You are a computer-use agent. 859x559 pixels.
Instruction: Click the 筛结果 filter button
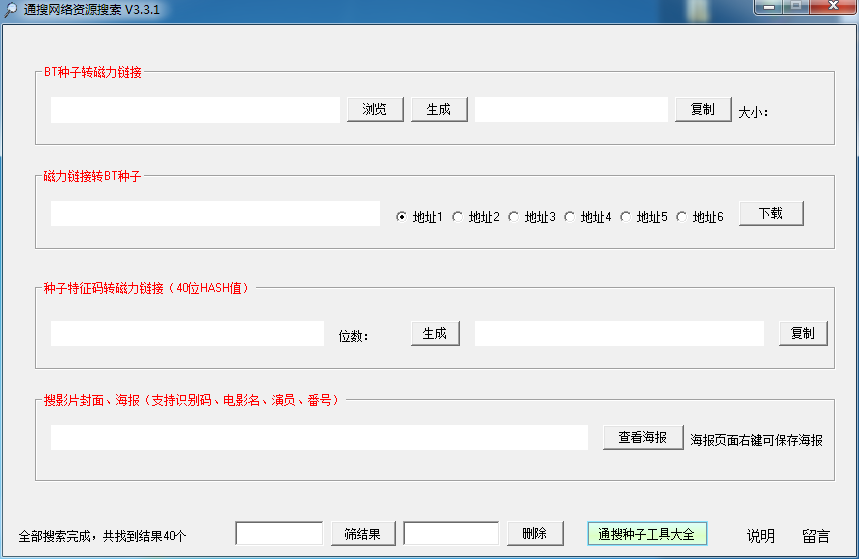coord(363,534)
